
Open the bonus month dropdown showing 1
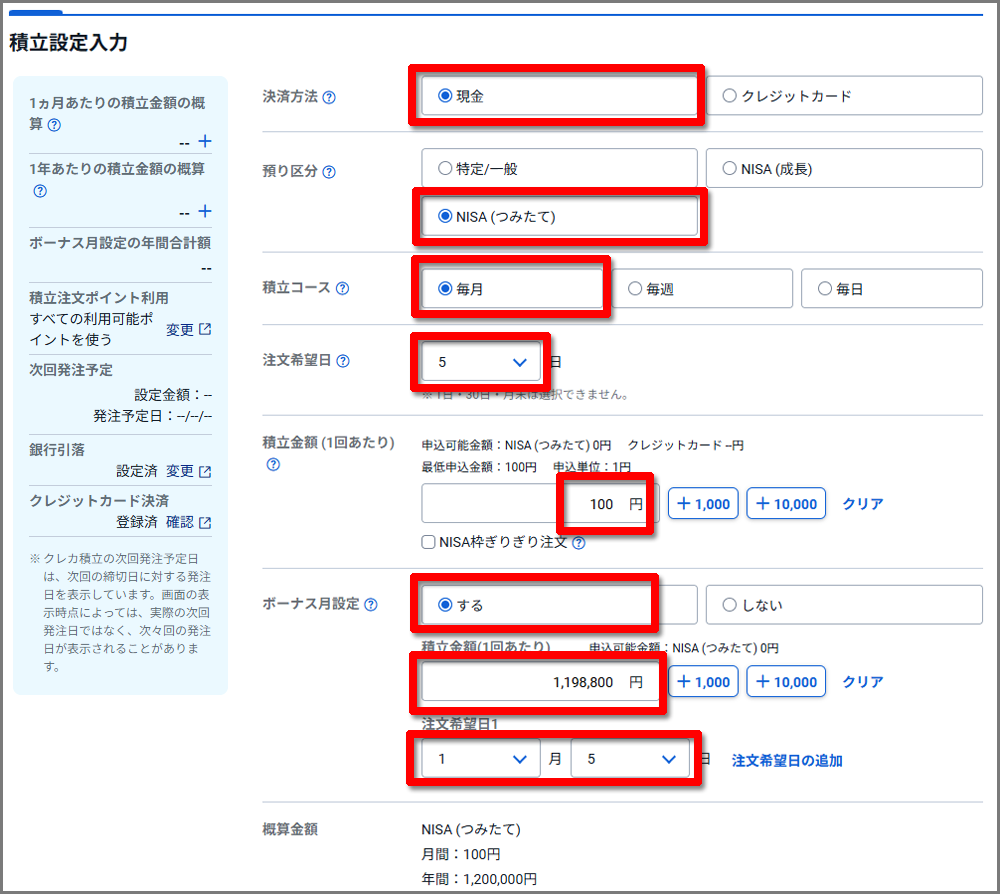point(480,760)
